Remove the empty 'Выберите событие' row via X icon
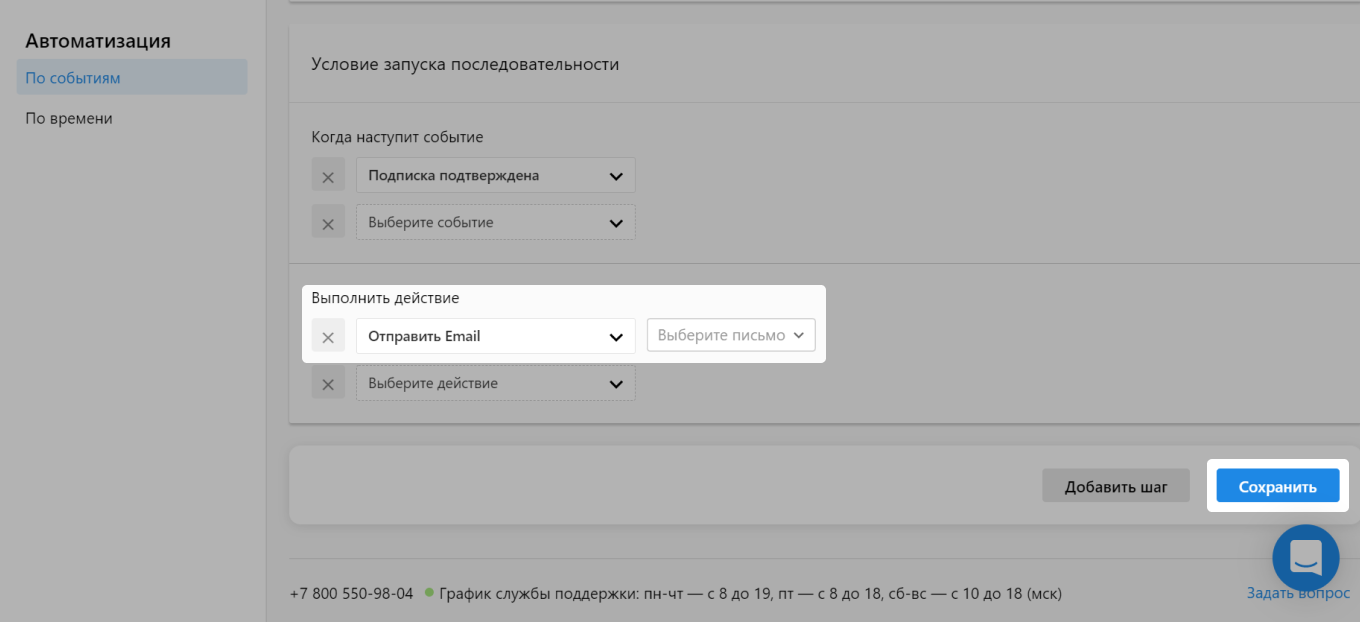Viewport: 1360px width, 622px height. coord(328,221)
